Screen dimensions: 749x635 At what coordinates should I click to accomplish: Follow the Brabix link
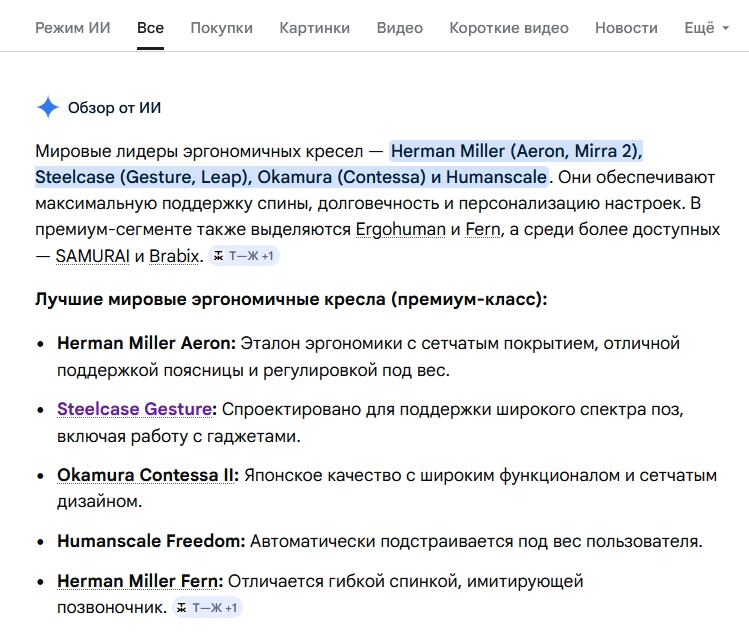(x=176, y=256)
